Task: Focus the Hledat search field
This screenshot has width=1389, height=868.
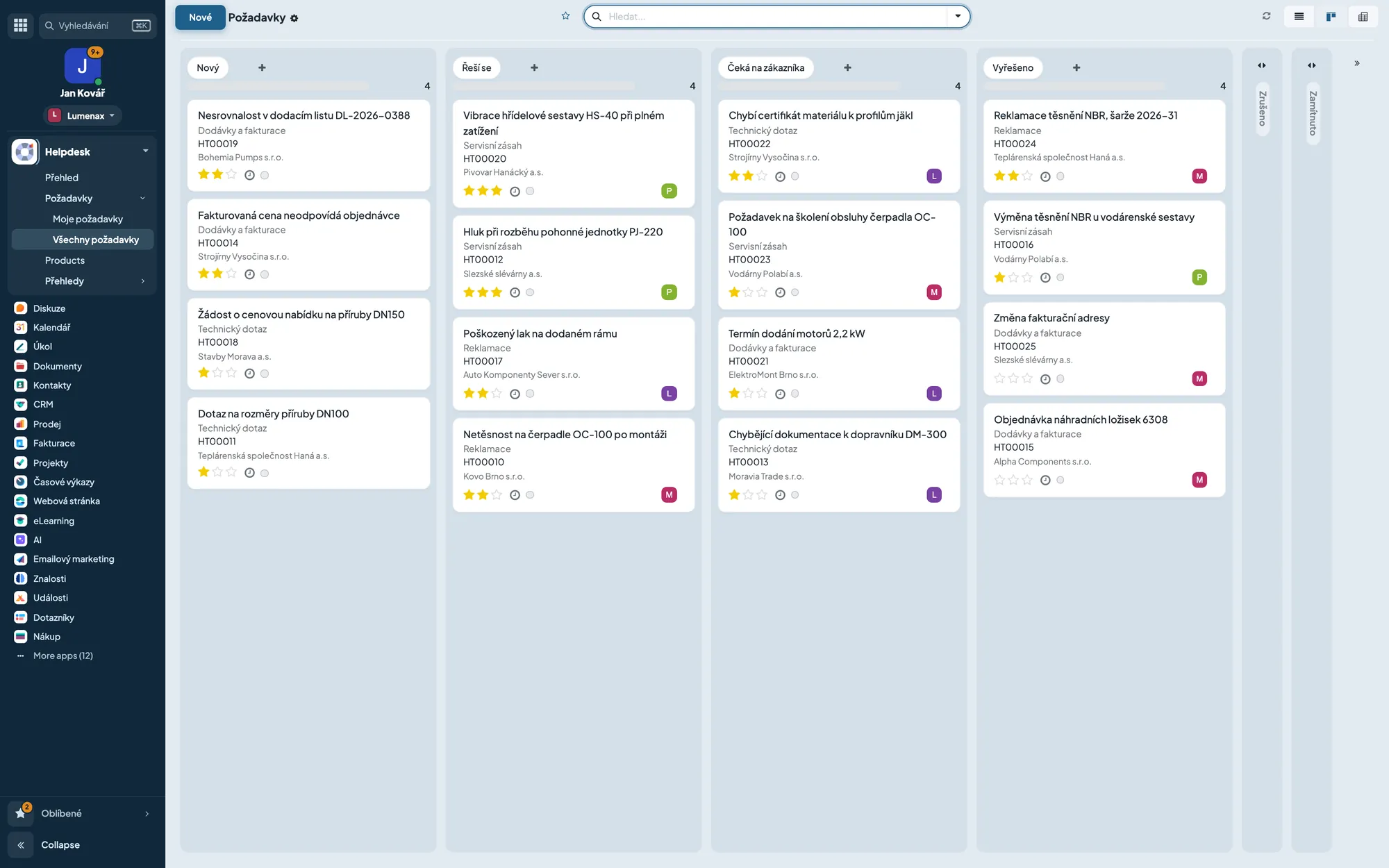Action: 775,16
